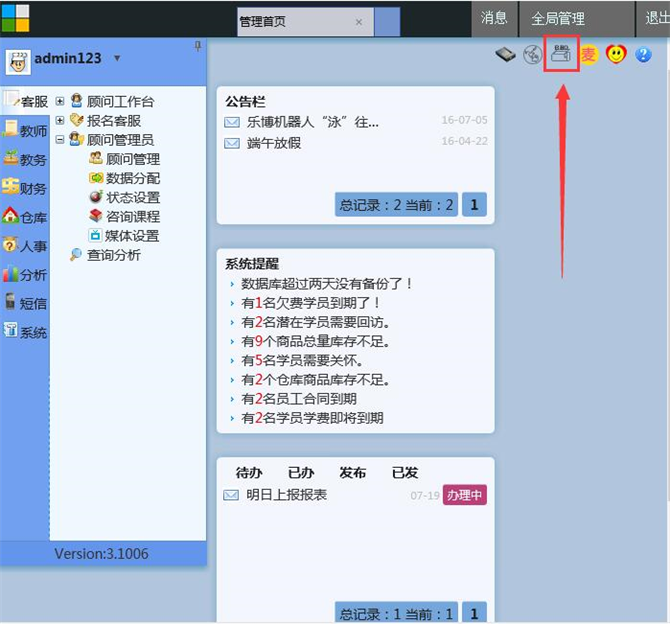Image resolution: width=670 pixels, height=624 pixels.
Task: Open the 仓库 sidebar module
Action: [x=25, y=217]
